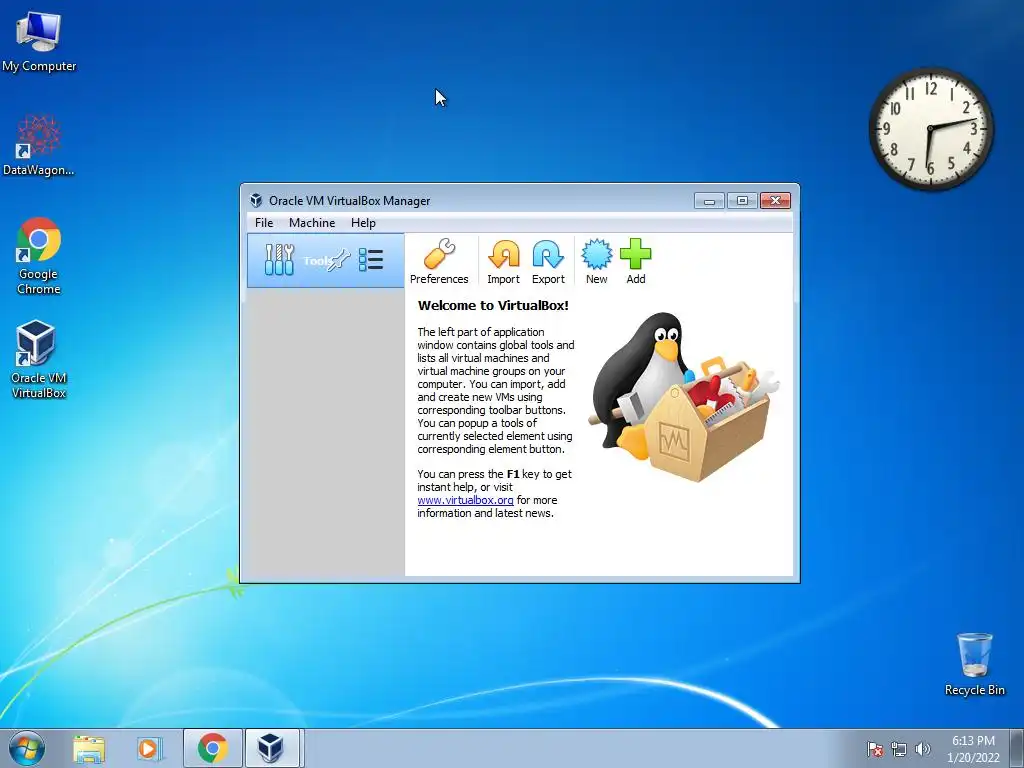
Task: Open the Action Center flag tray icon
Action: [x=875, y=749]
